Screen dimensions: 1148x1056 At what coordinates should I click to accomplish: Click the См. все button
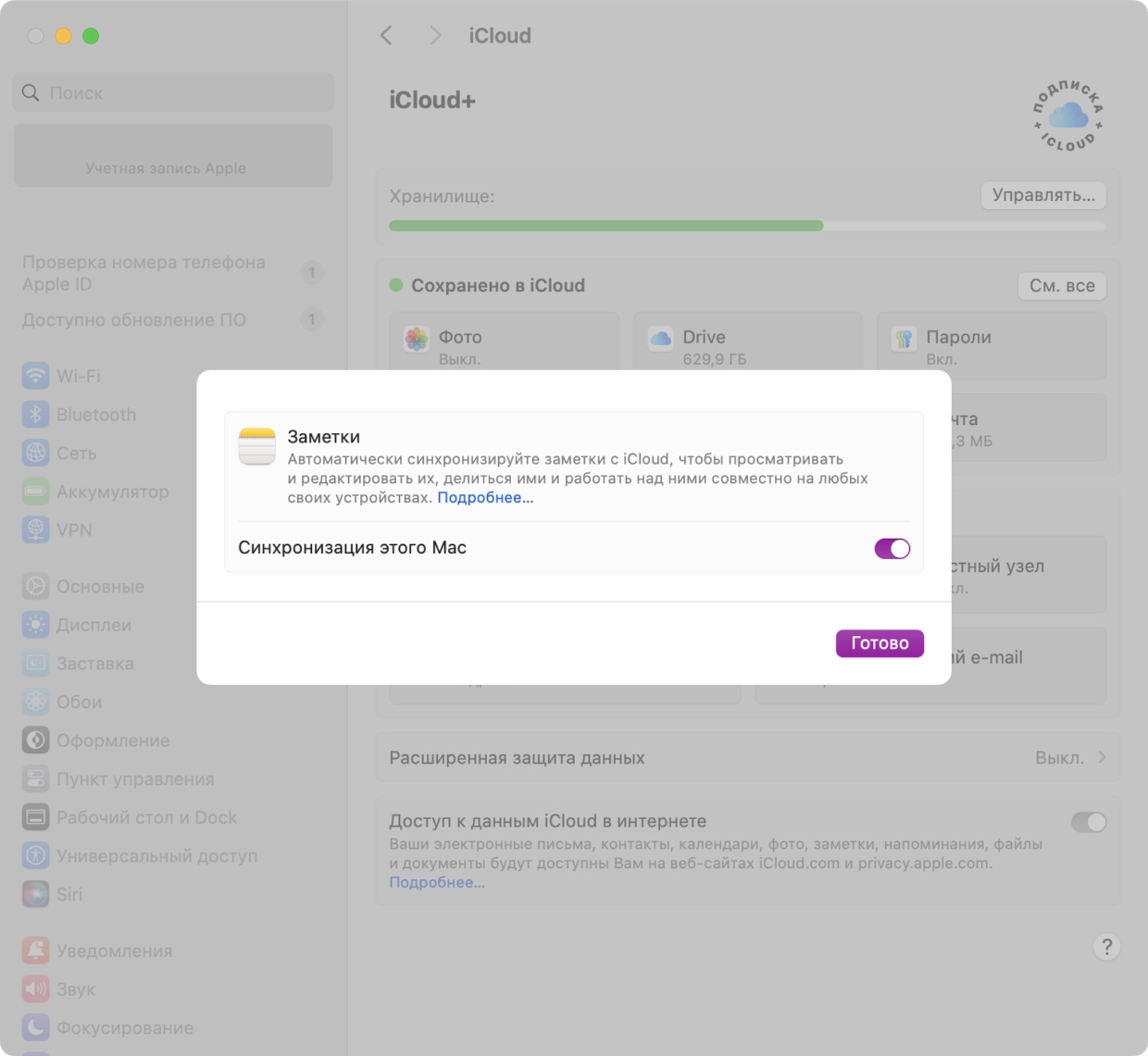coord(1062,286)
